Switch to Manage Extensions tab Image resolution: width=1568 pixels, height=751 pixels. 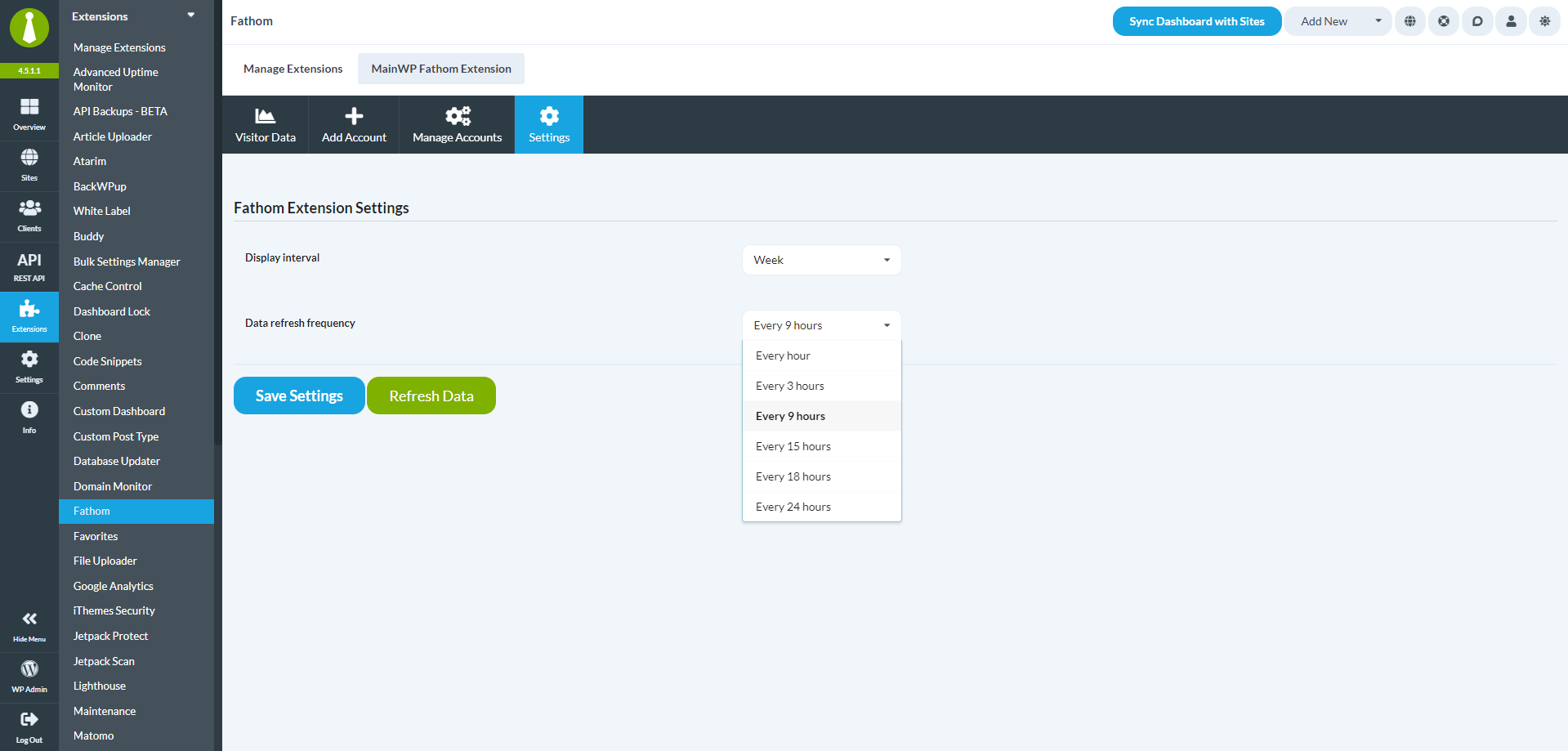point(293,69)
